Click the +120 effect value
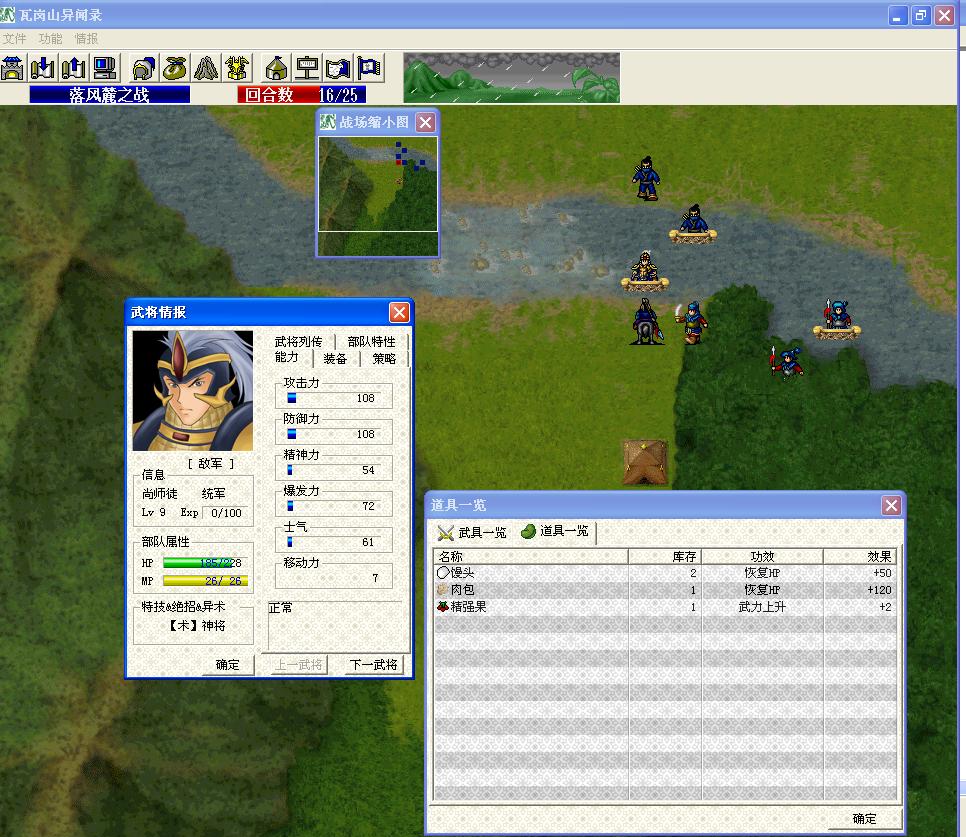Viewport: 966px width, 837px height. [879, 590]
